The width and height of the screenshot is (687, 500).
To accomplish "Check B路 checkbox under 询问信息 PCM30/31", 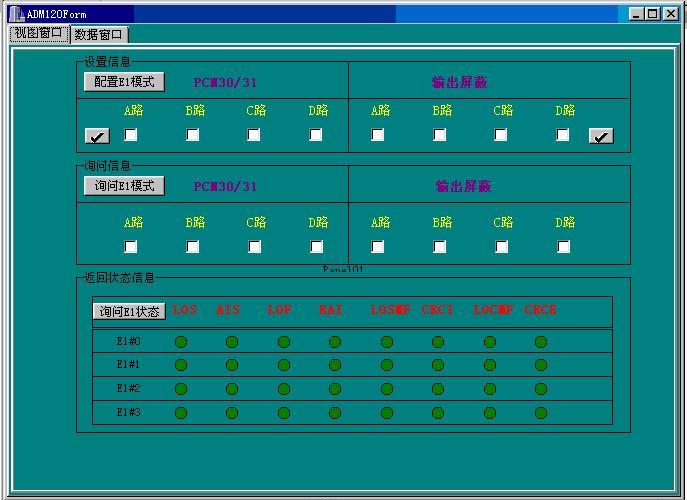I will [x=193, y=247].
